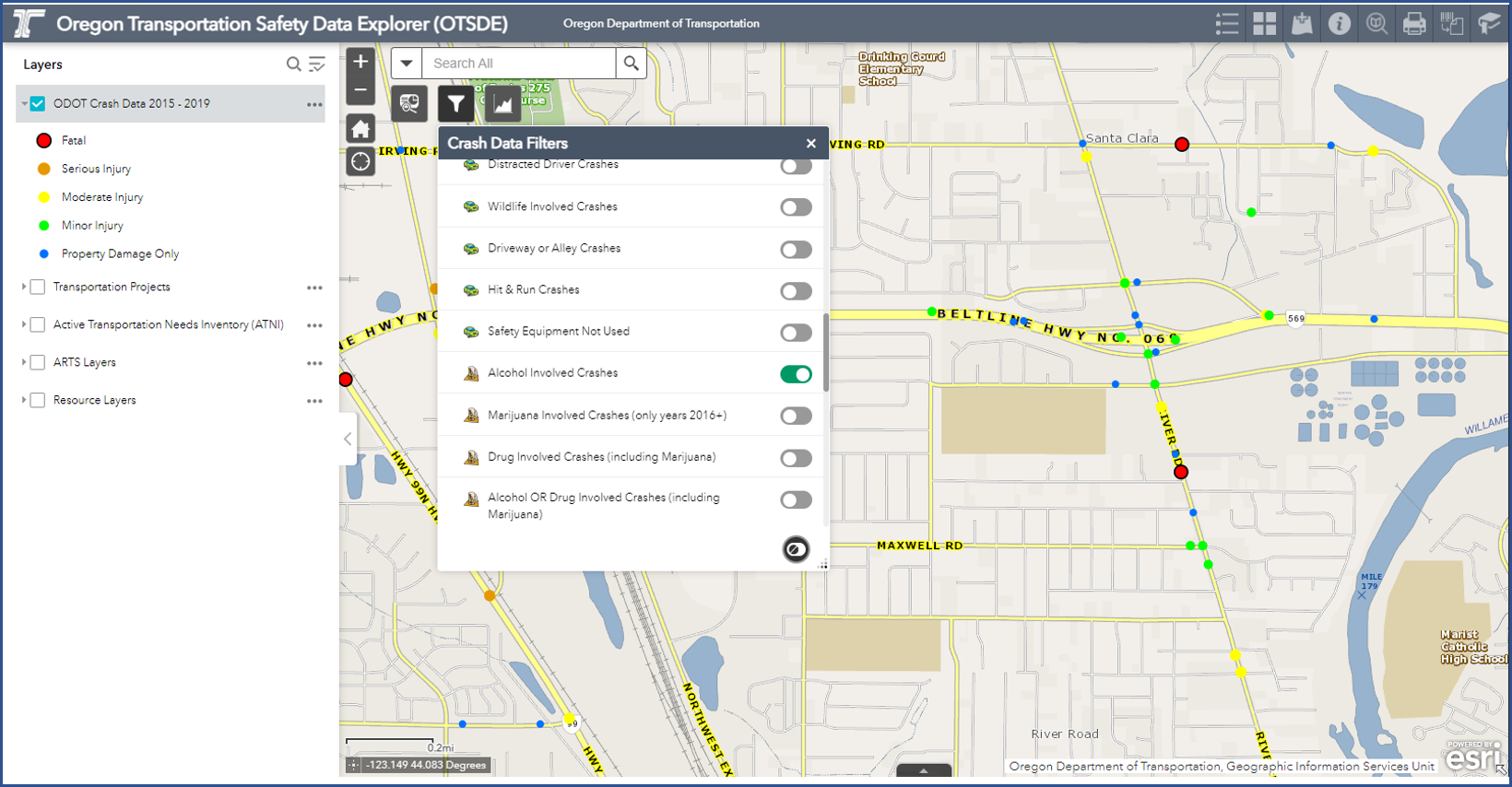Screen dimensions: 1512x787
Task: Click the coordinates readout button
Action: [354, 765]
